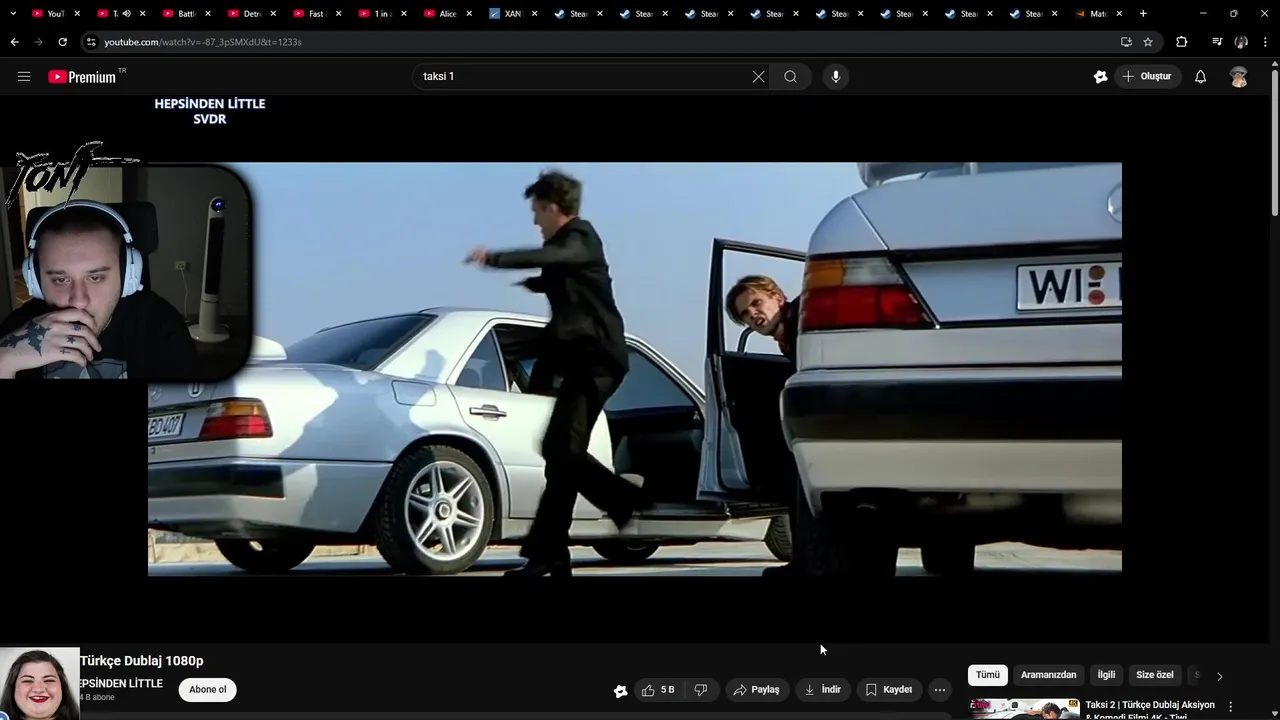Bookmark this page with star icon
This screenshot has height=720, width=1280.
[1148, 42]
